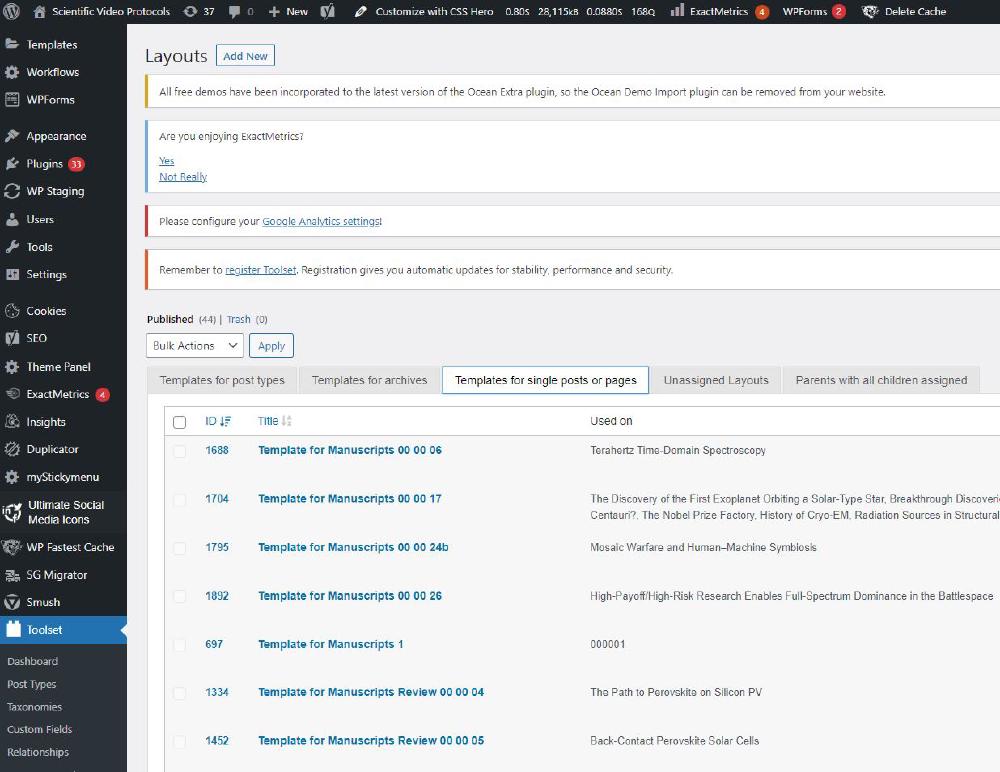Switch to Templates for archives tab
Screen dimensions: 1000x772
(369, 380)
